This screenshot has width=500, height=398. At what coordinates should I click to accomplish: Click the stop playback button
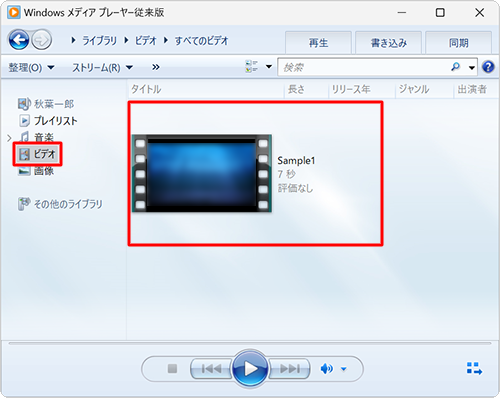coord(172,369)
